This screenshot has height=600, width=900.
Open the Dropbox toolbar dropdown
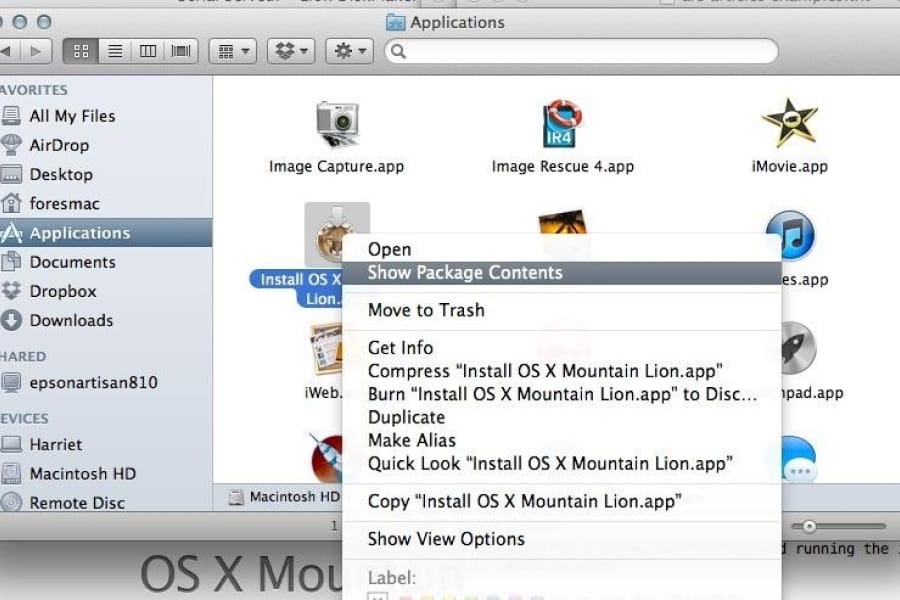292,52
